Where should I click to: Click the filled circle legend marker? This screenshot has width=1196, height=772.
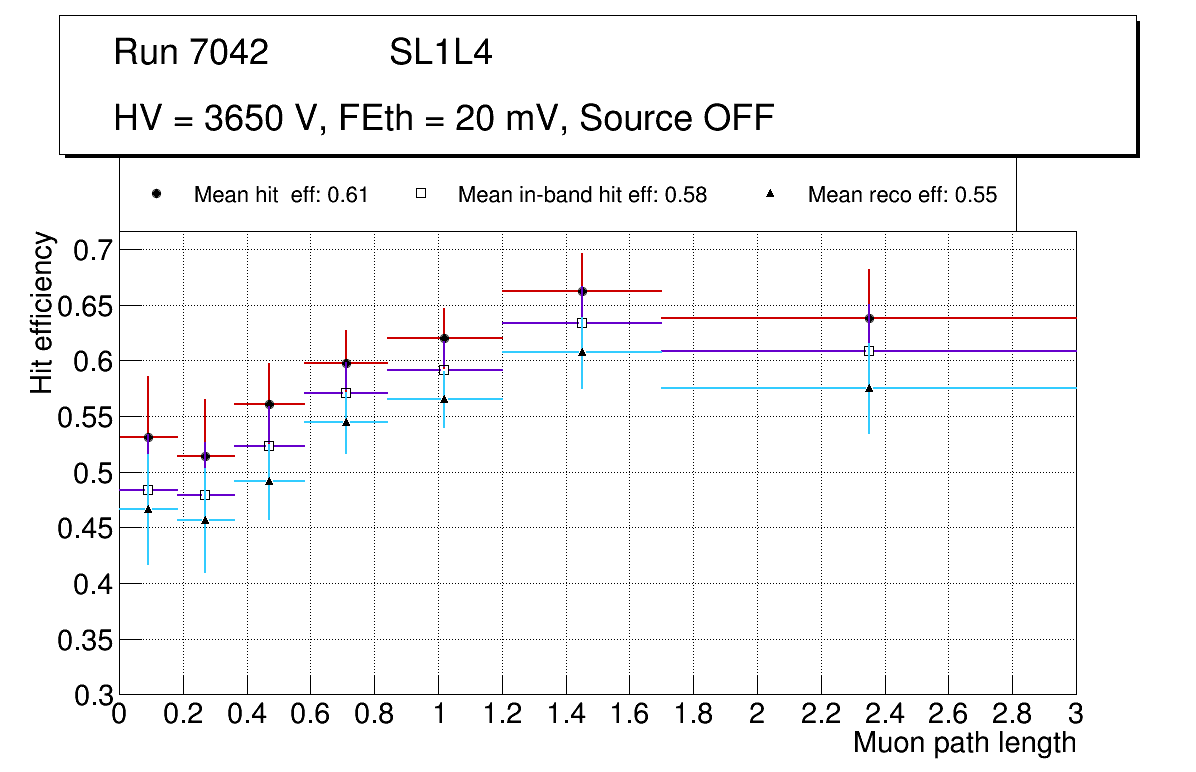point(157,194)
